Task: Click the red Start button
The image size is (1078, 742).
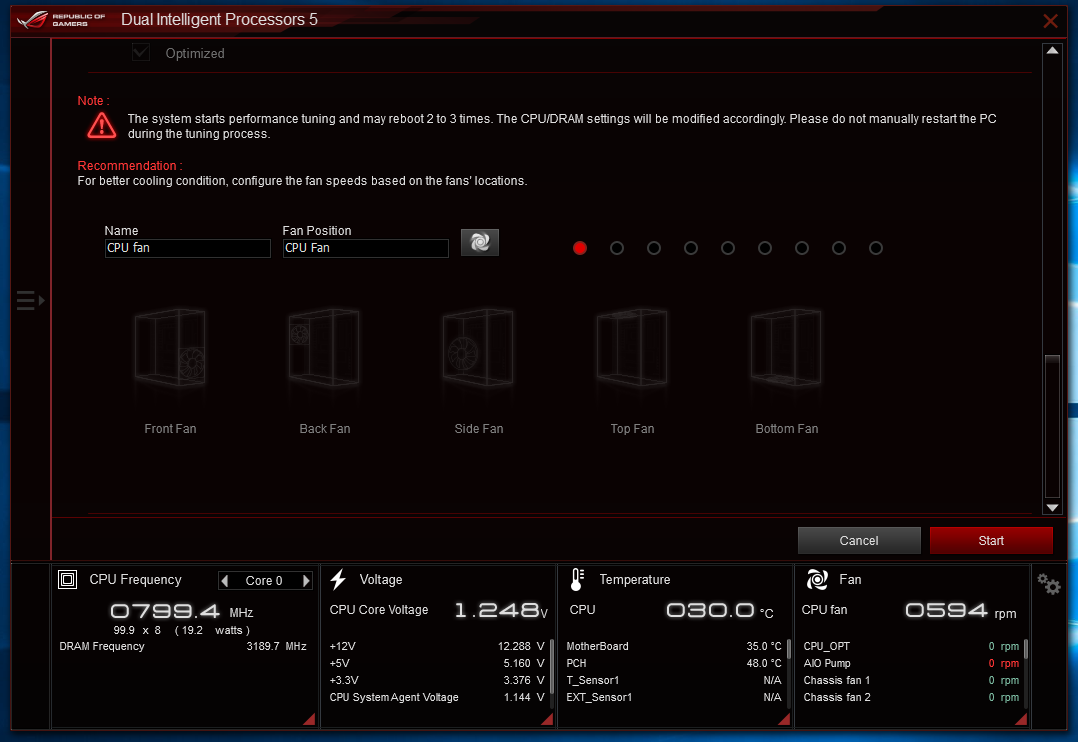Action: (x=991, y=541)
